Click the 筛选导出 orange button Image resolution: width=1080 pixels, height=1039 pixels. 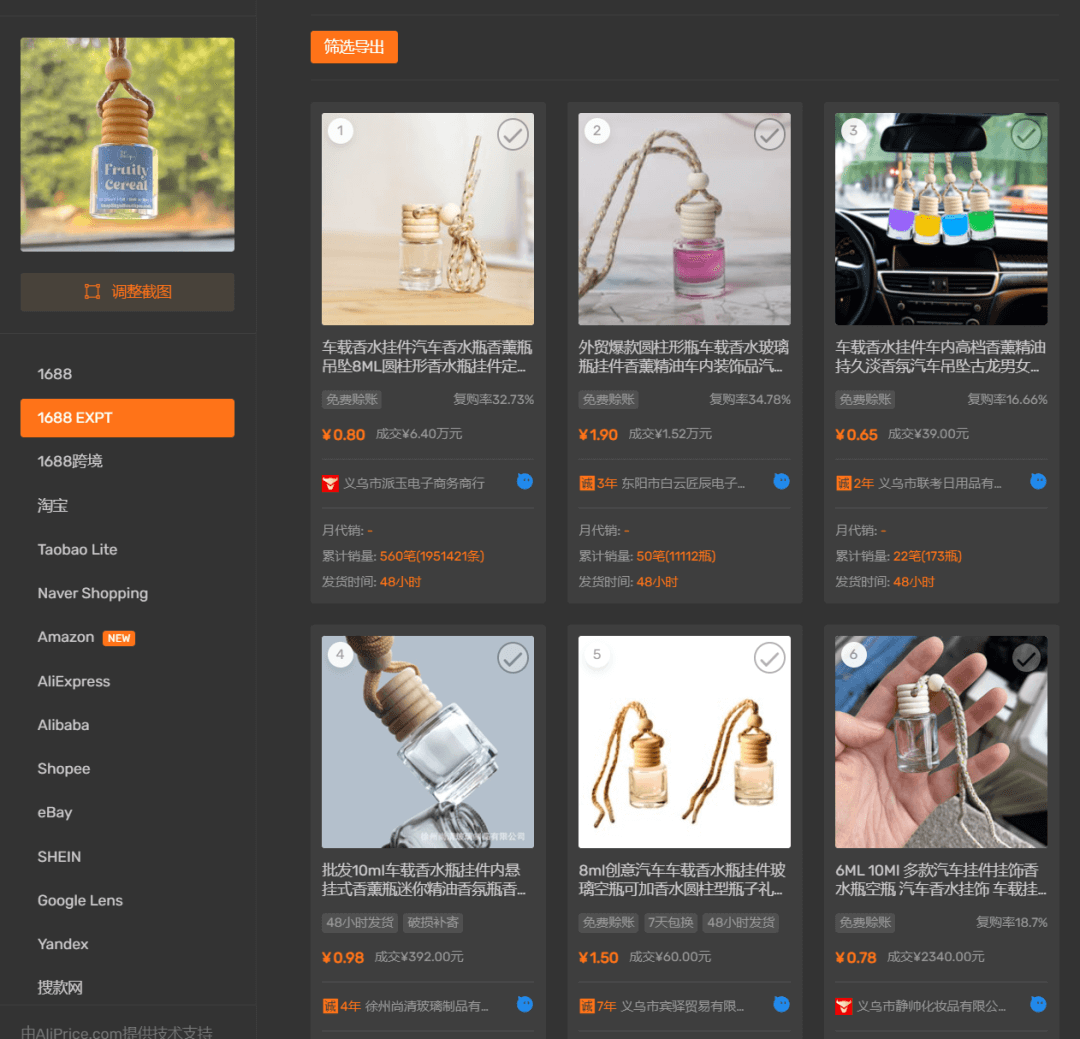click(x=354, y=47)
